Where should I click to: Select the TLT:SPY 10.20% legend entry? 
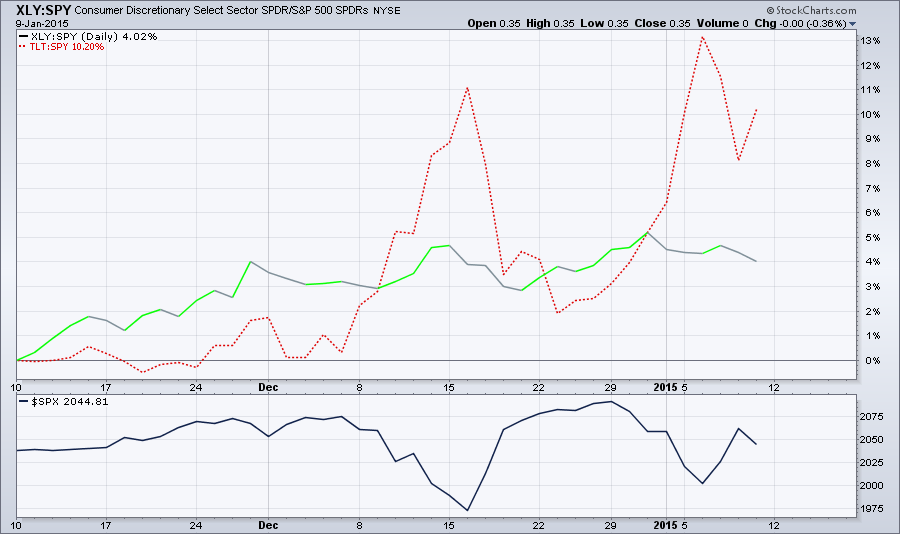[67, 47]
